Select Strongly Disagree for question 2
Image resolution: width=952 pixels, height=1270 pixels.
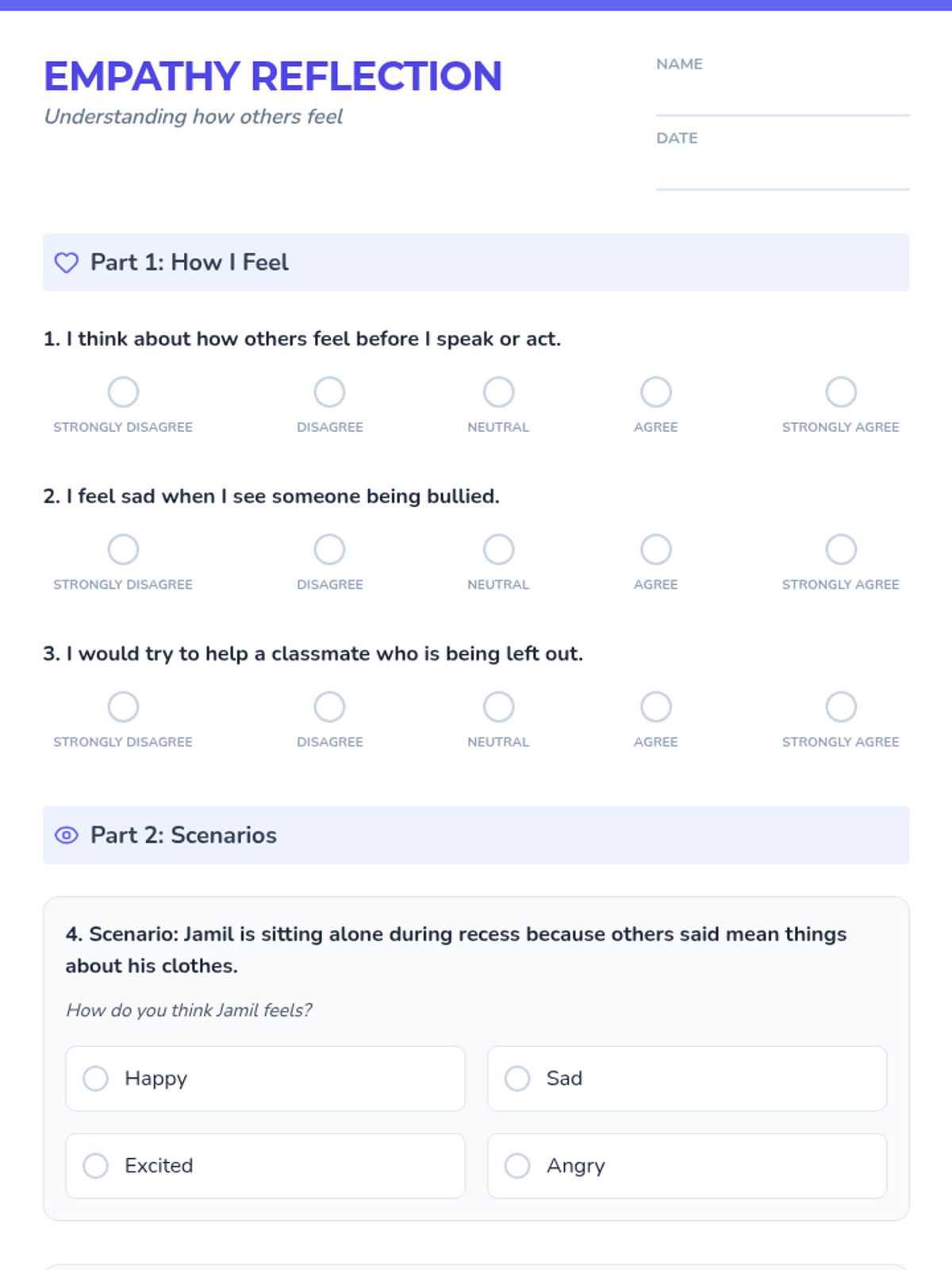[123, 548]
